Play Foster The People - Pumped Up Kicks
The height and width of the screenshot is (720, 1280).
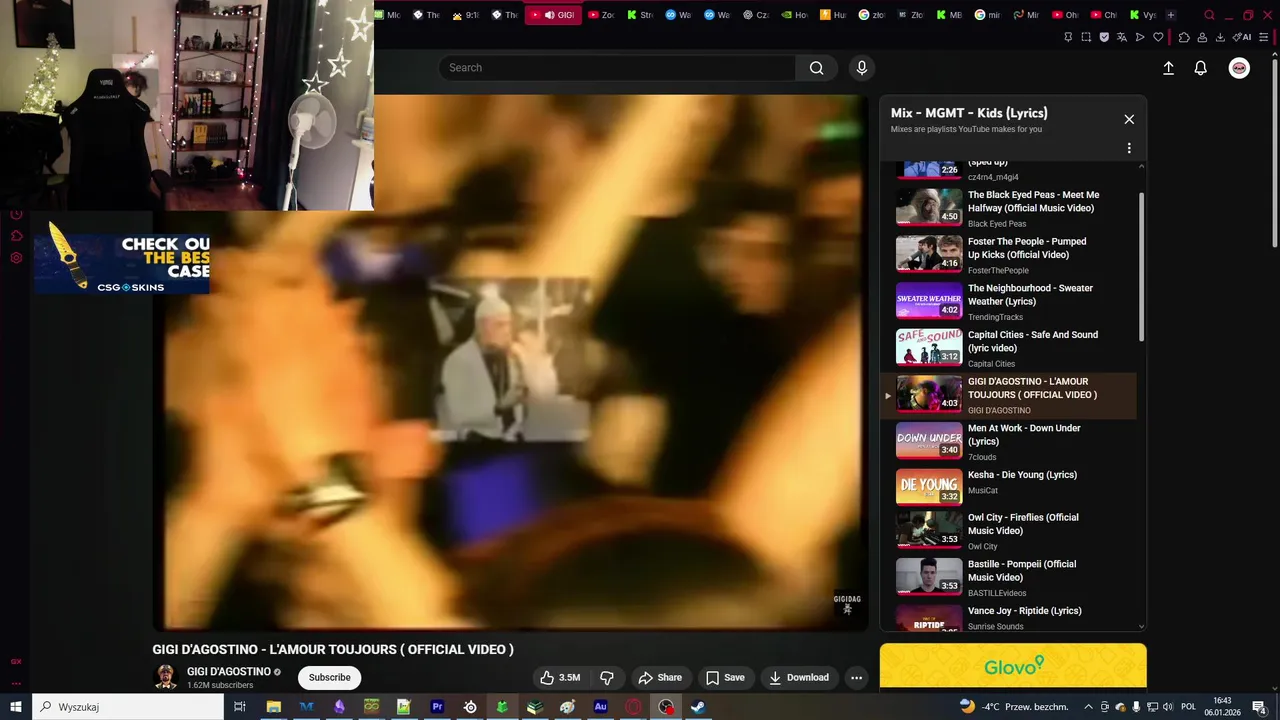[1010, 255]
